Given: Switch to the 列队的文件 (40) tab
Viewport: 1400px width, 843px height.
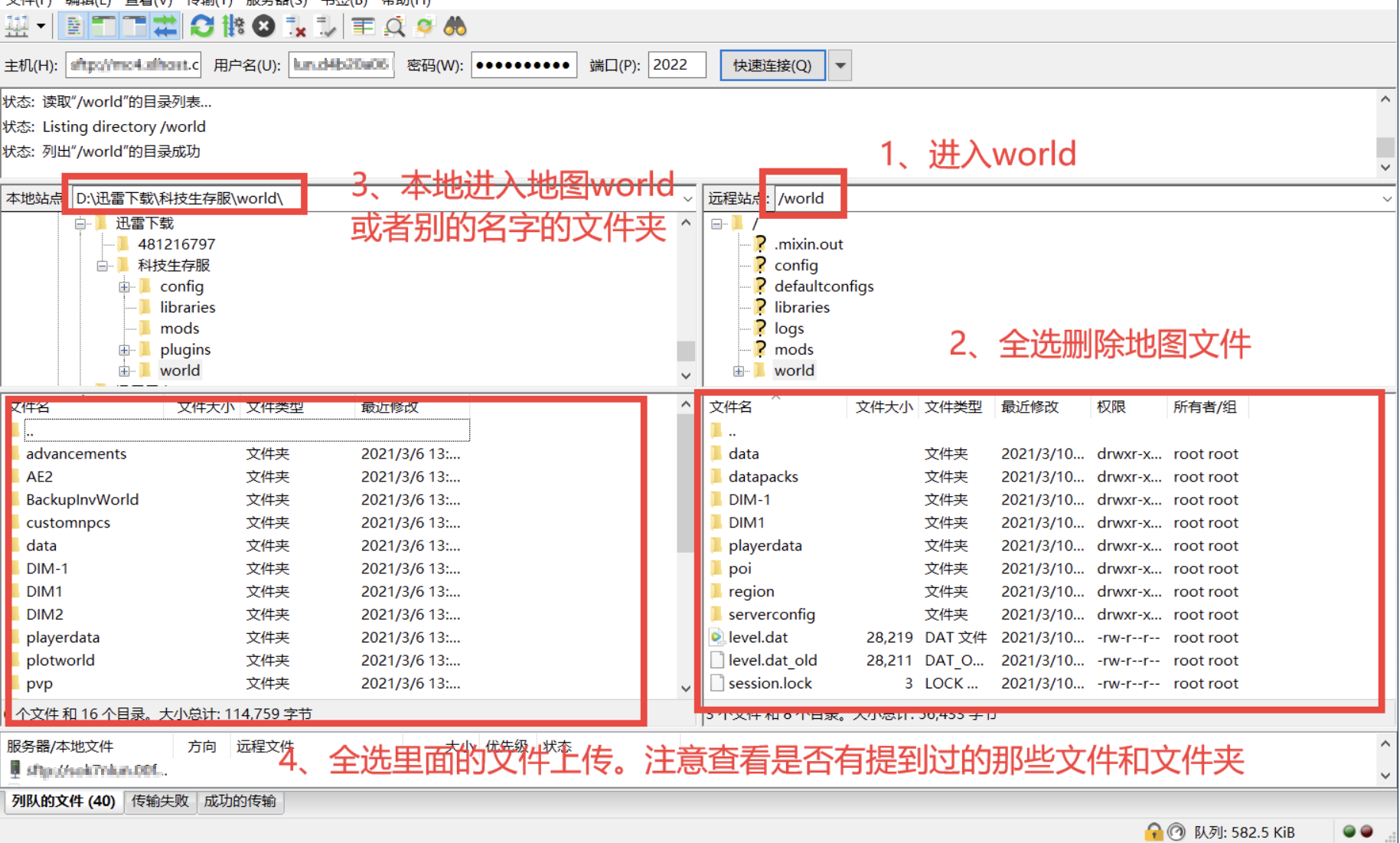Looking at the screenshot, I should pyautogui.click(x=64, y=802).
